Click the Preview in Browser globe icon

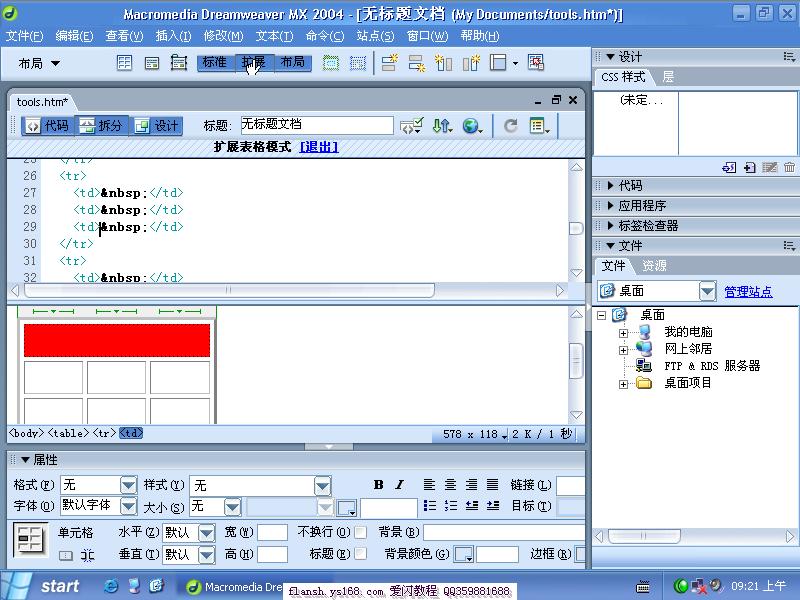472,126
